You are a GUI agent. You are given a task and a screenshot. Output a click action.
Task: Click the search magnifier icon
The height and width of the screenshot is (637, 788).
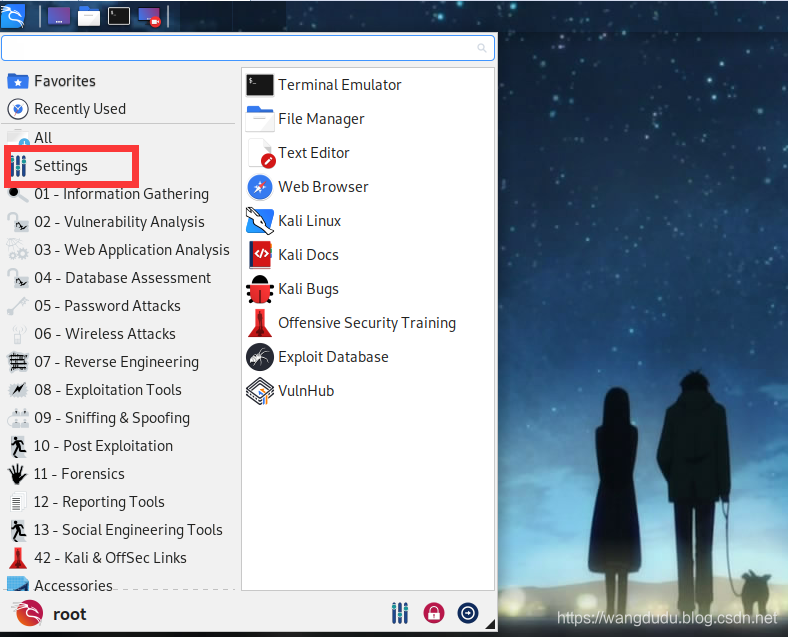pos(481,48)
